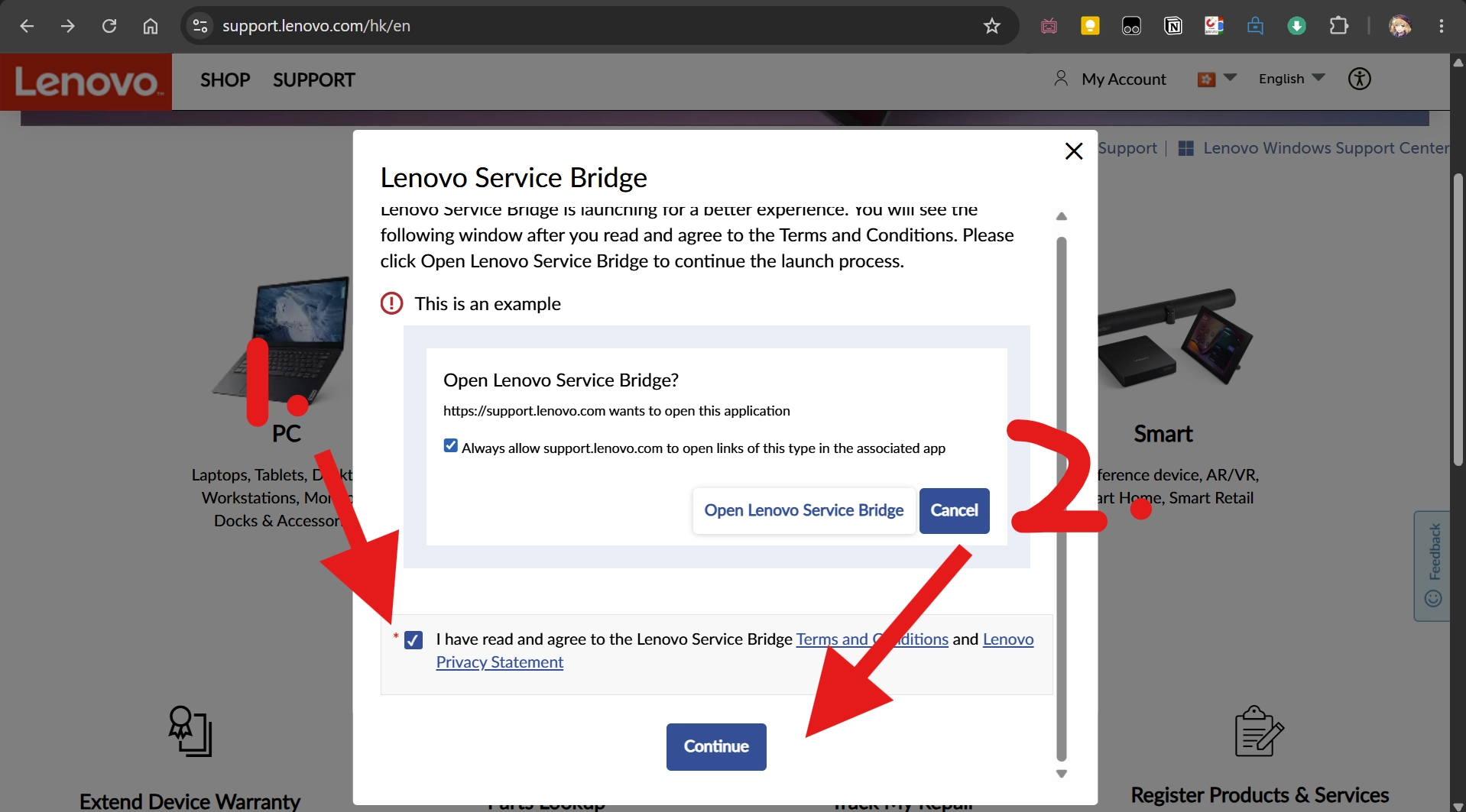This screenshot has height=812, width=1466.
Task: Bookmark this page with the star
Action: [992, 26]
